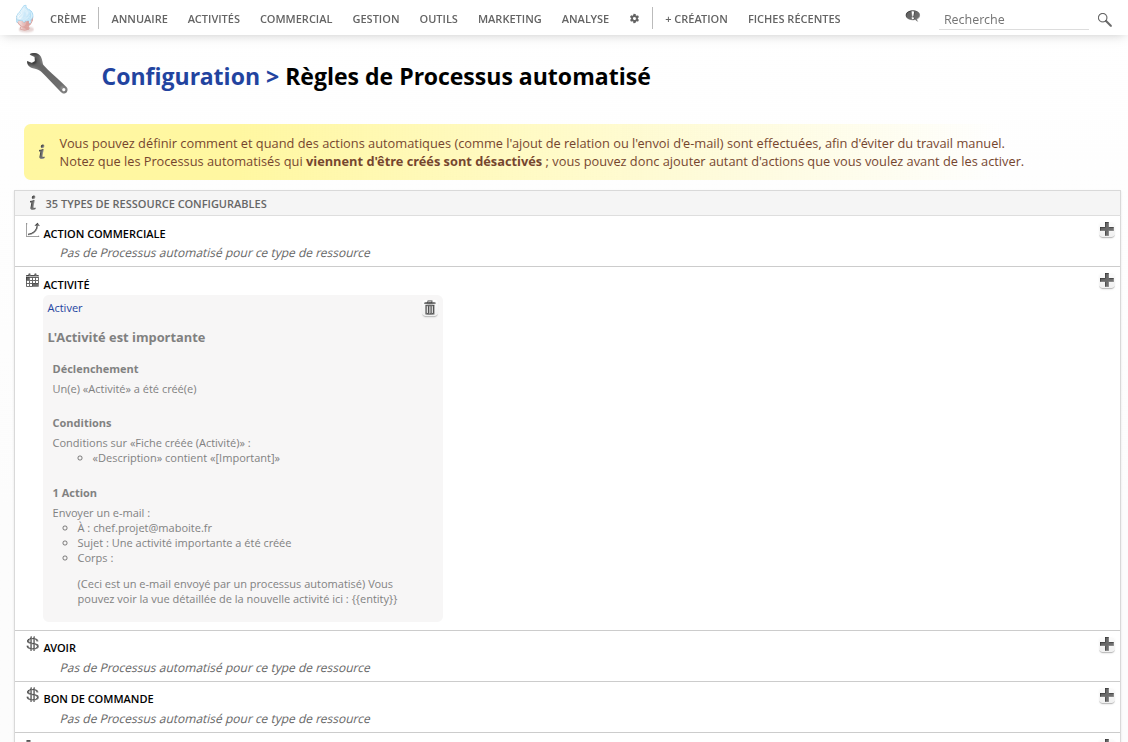Expand the Gestion menu
1128x742 pixels.
376,19
